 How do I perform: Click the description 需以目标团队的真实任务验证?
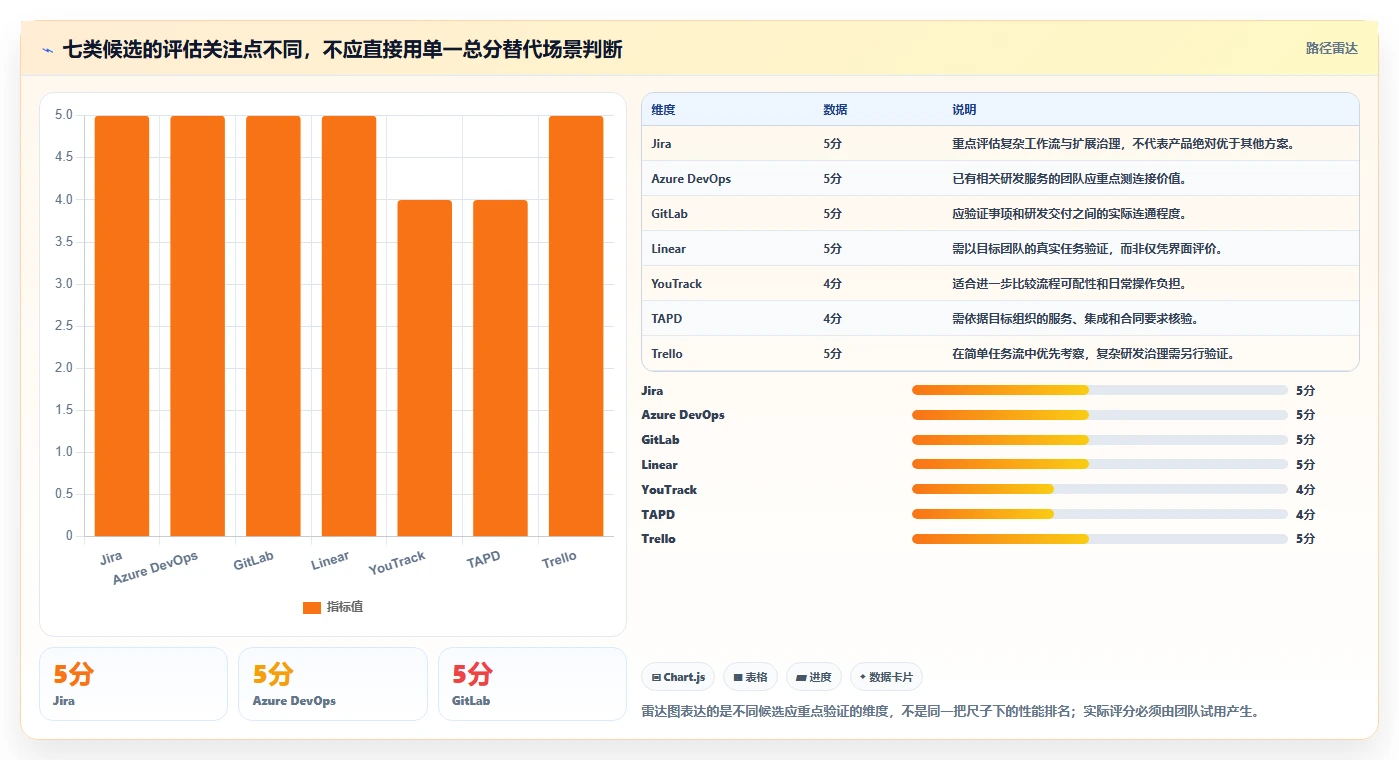coord(1090,249)
